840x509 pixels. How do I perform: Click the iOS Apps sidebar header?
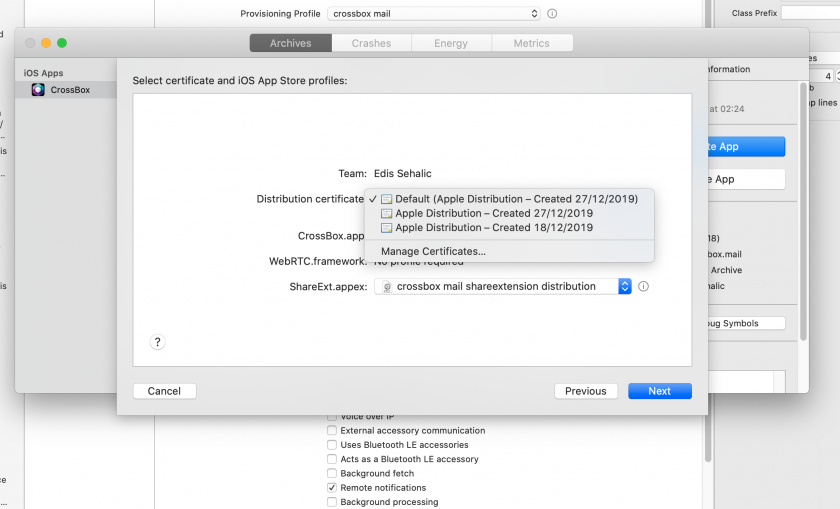pyautogui.click(x=43, y=73)
